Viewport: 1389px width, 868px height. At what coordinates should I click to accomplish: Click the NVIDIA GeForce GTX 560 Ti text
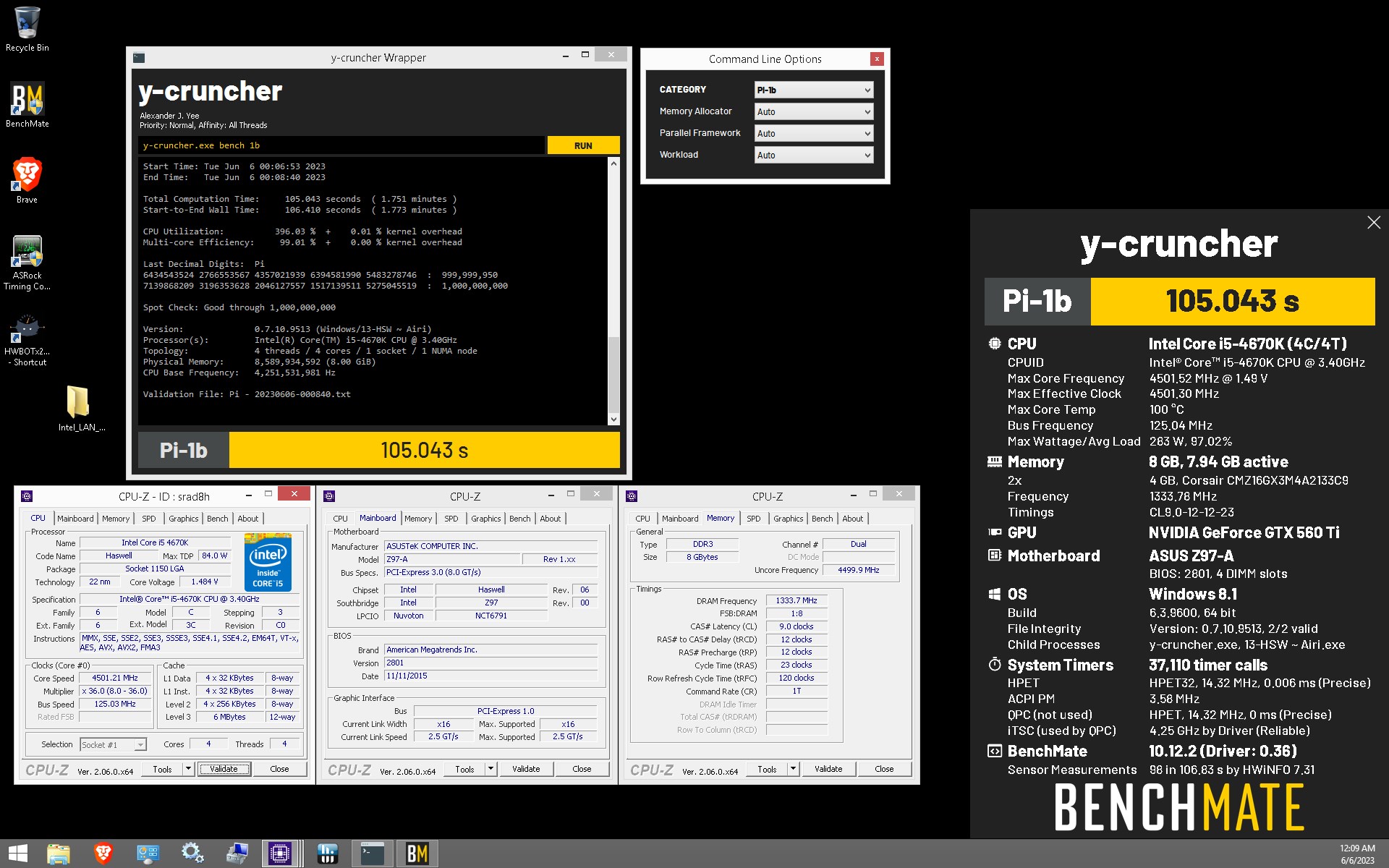pos(1244,533)
